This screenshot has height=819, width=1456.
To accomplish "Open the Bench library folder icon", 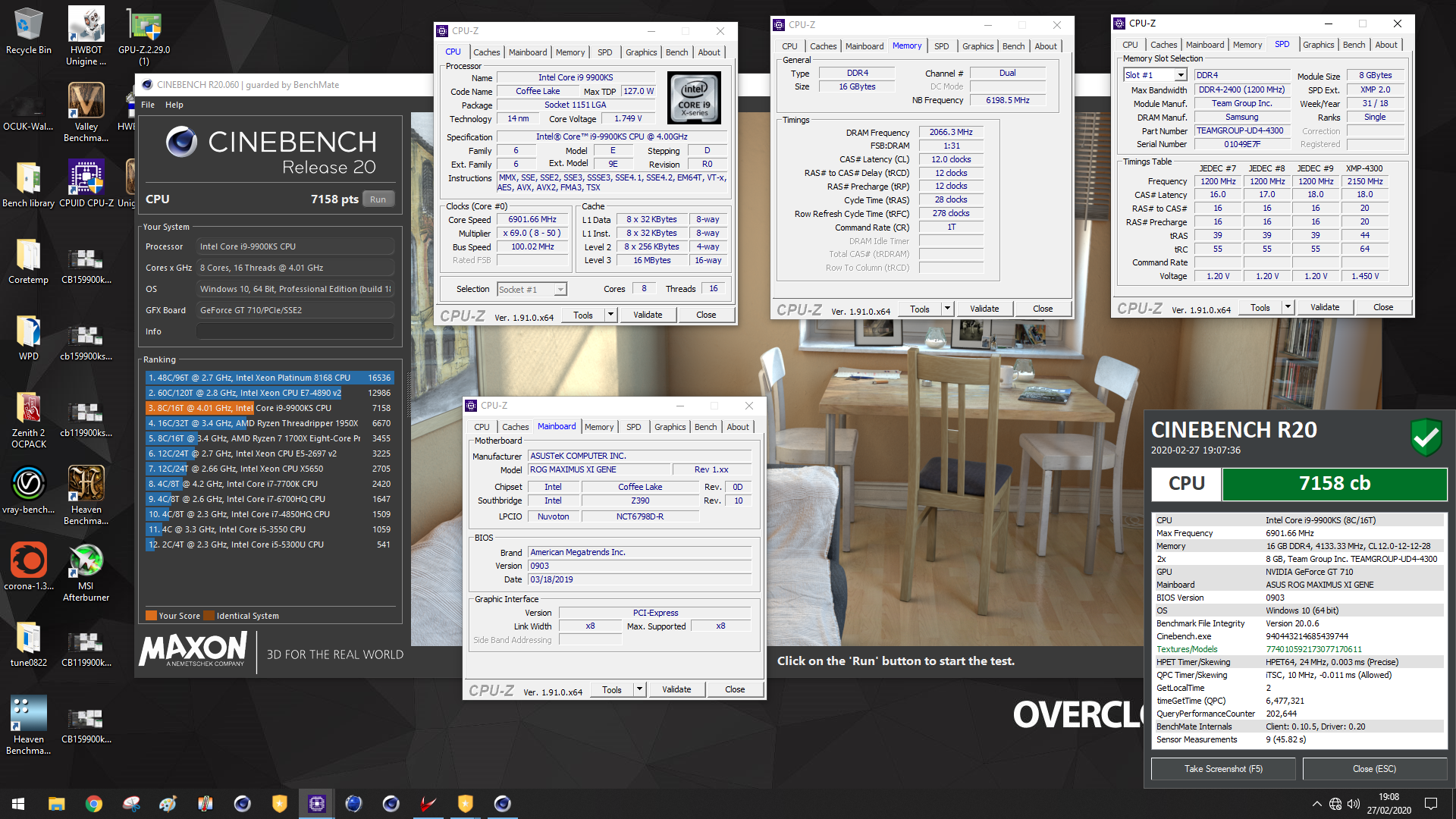I will tap(28, 184).
